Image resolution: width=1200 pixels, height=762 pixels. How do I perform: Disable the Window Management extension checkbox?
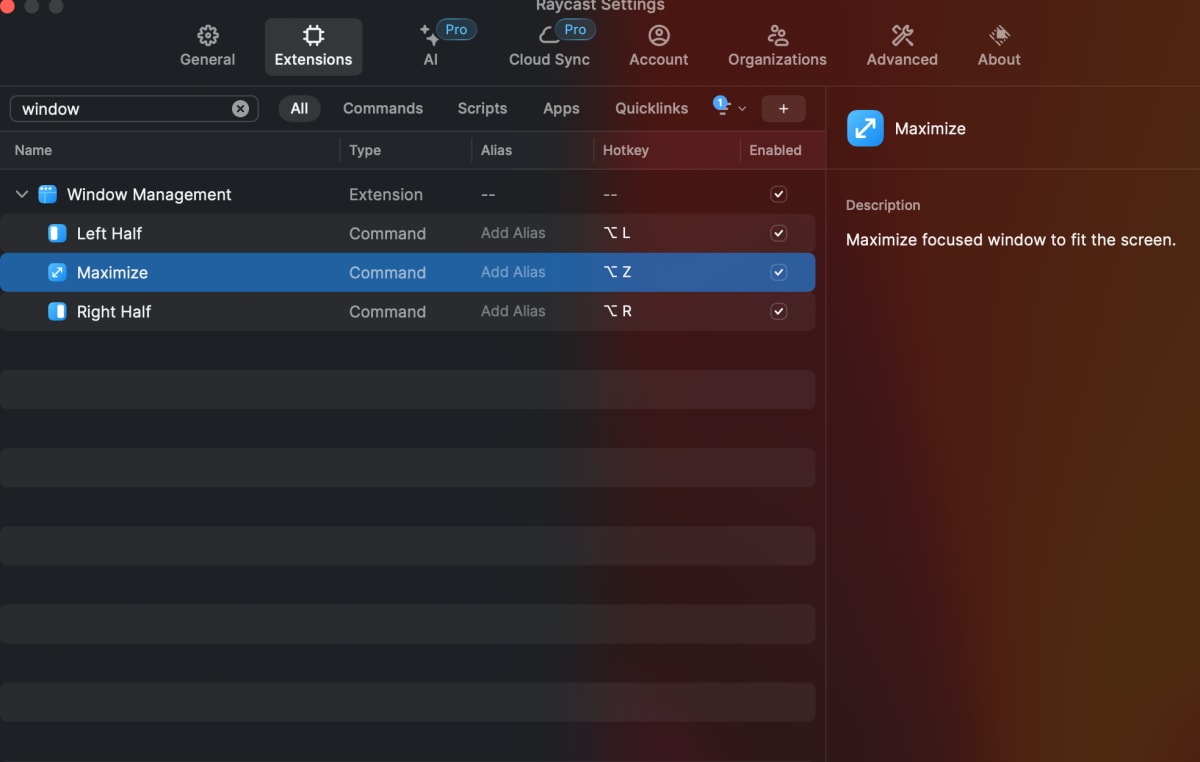(779, 194)
